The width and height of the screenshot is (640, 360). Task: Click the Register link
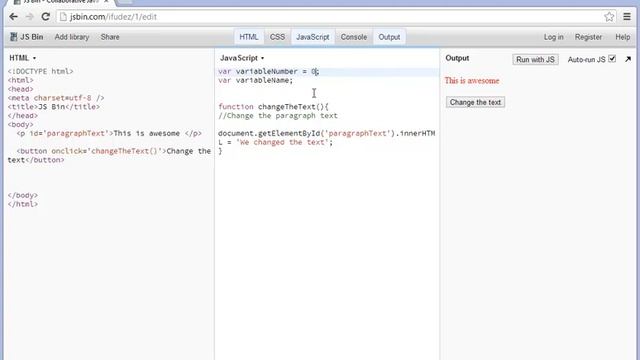[x=588, y=37]
